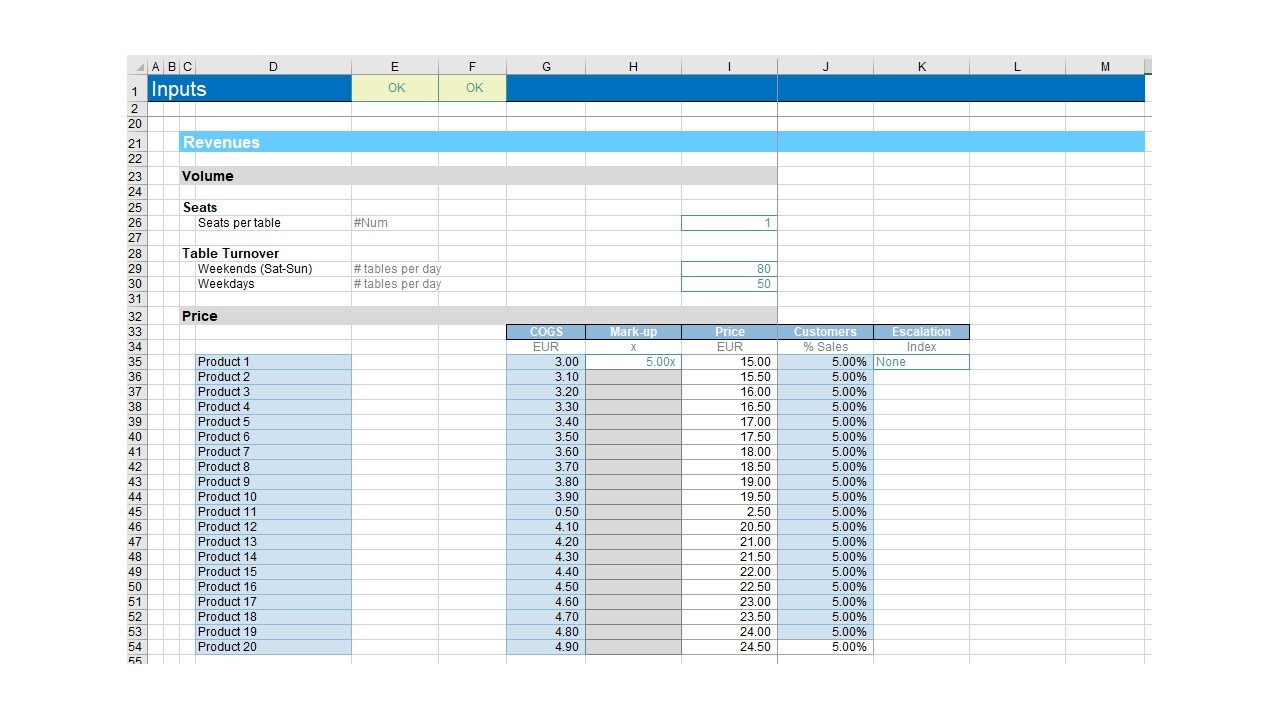Select Product 8 COGS value 3.70
1280x720 pixels.
[x=546, y=467]
